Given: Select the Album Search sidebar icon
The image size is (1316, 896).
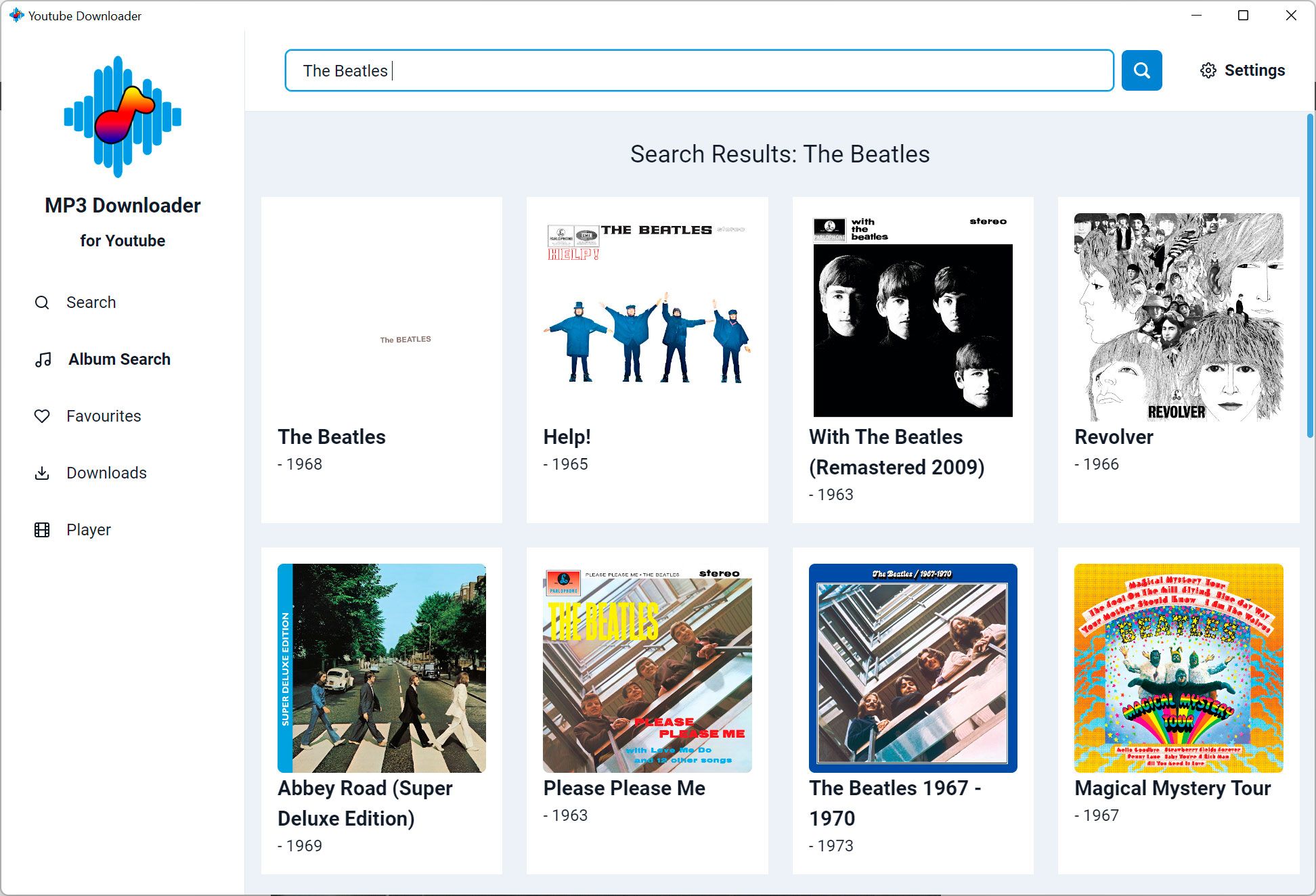Looking at the screenshot, I should 42,359.
